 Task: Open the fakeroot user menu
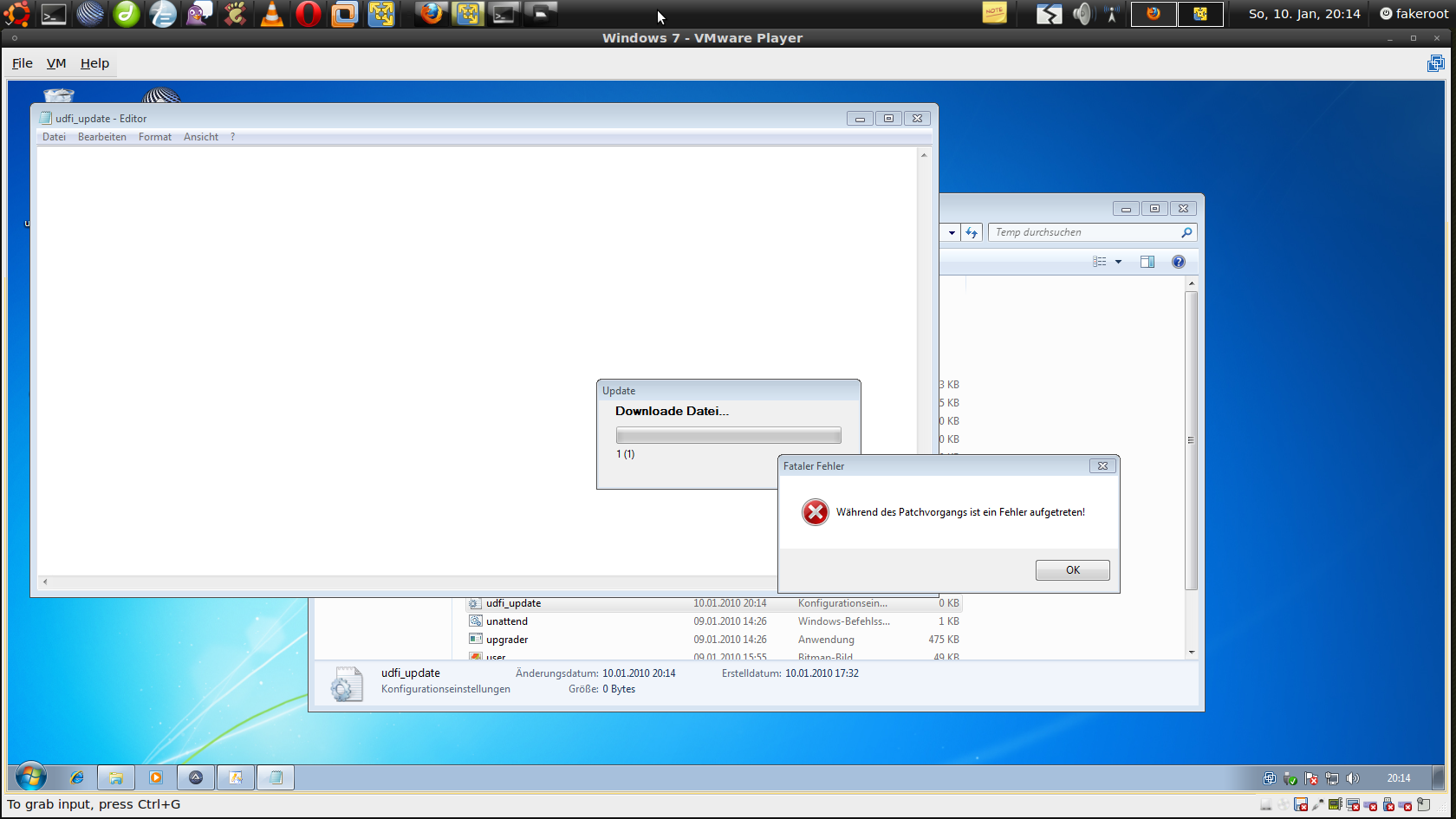click(x=1413, y=14)
